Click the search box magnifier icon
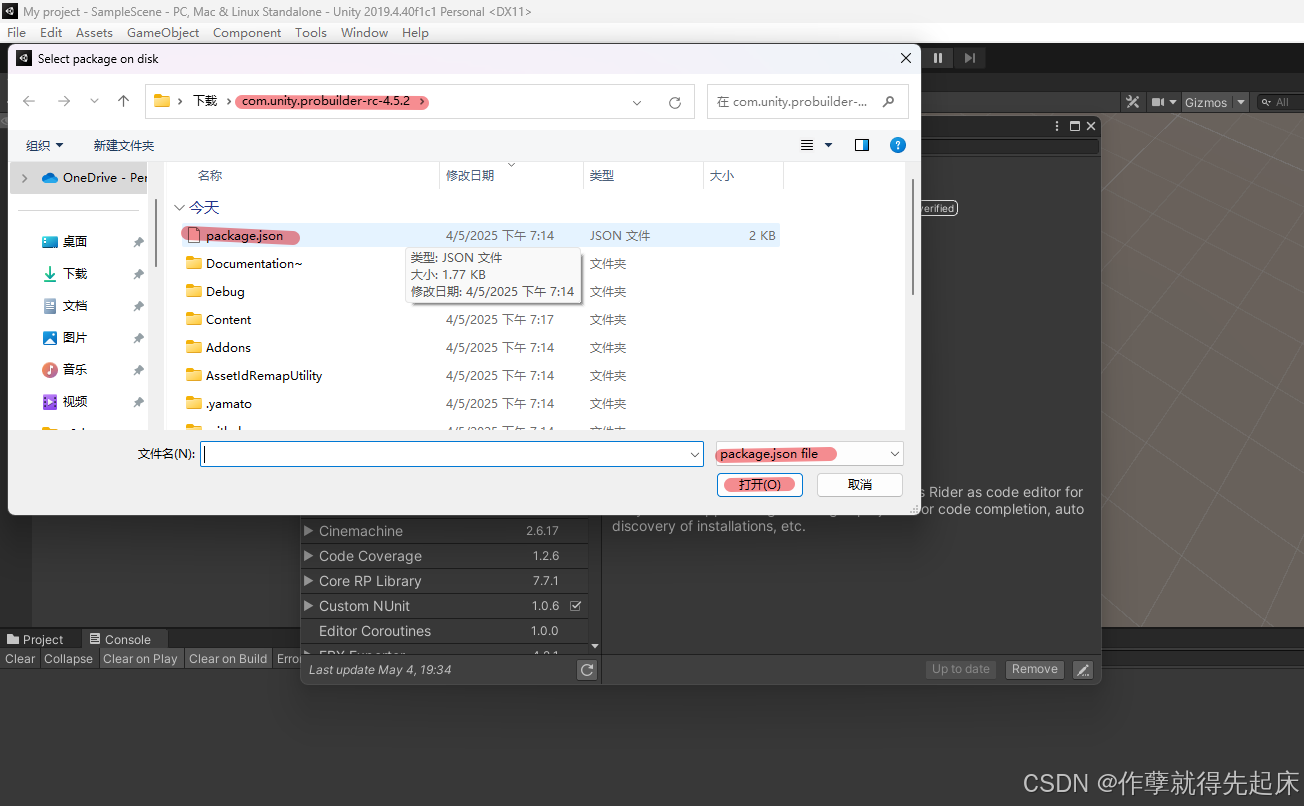Viewport: 1304px width, 806px height. click(888, 101)
